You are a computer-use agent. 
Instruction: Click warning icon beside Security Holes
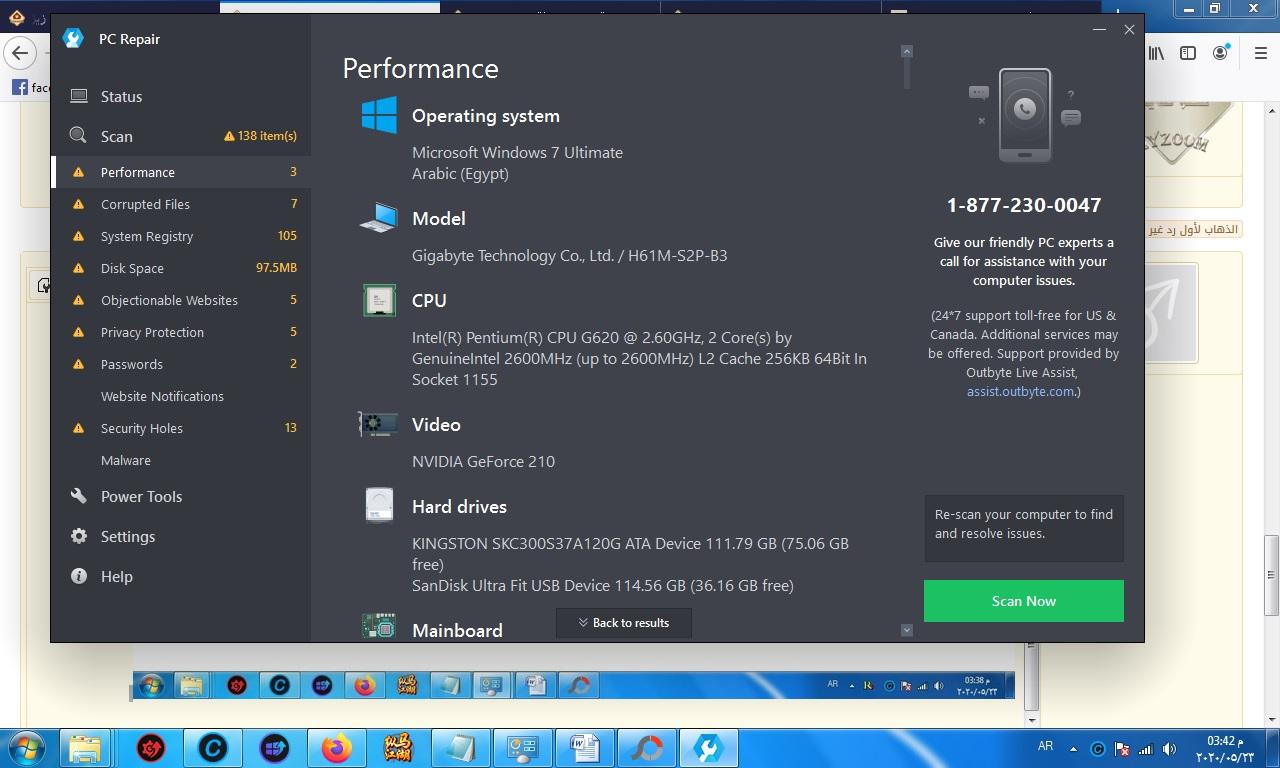pos(78,428)
